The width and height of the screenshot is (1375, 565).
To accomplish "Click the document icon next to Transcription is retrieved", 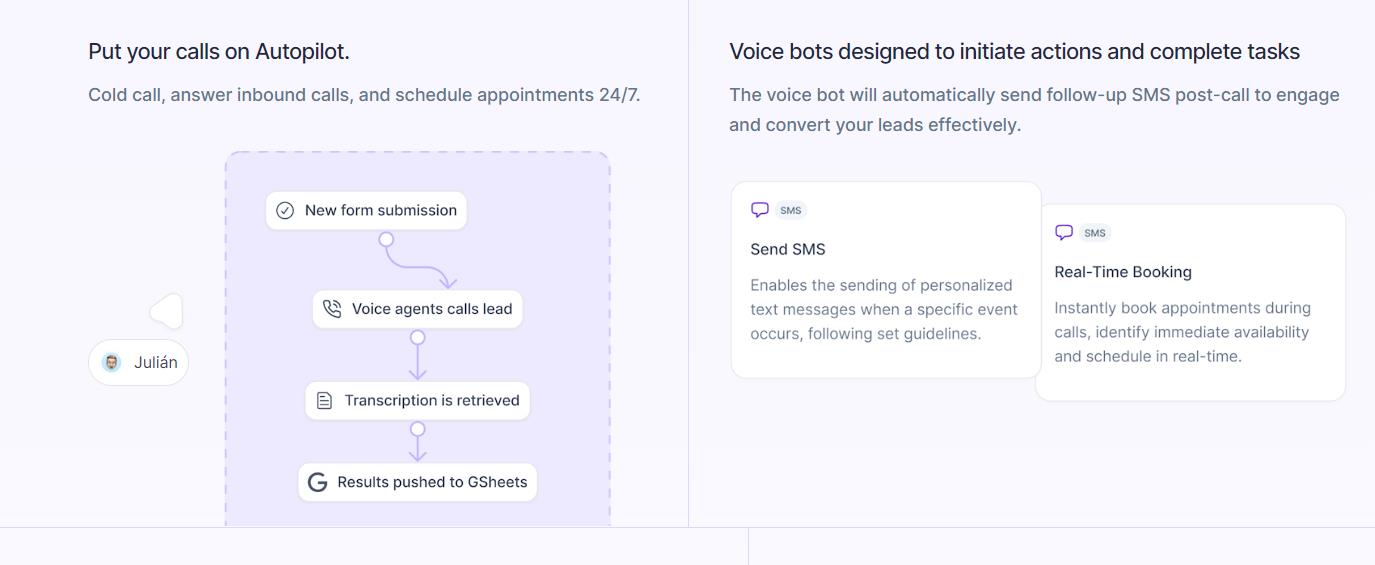I will click(324, 400).
